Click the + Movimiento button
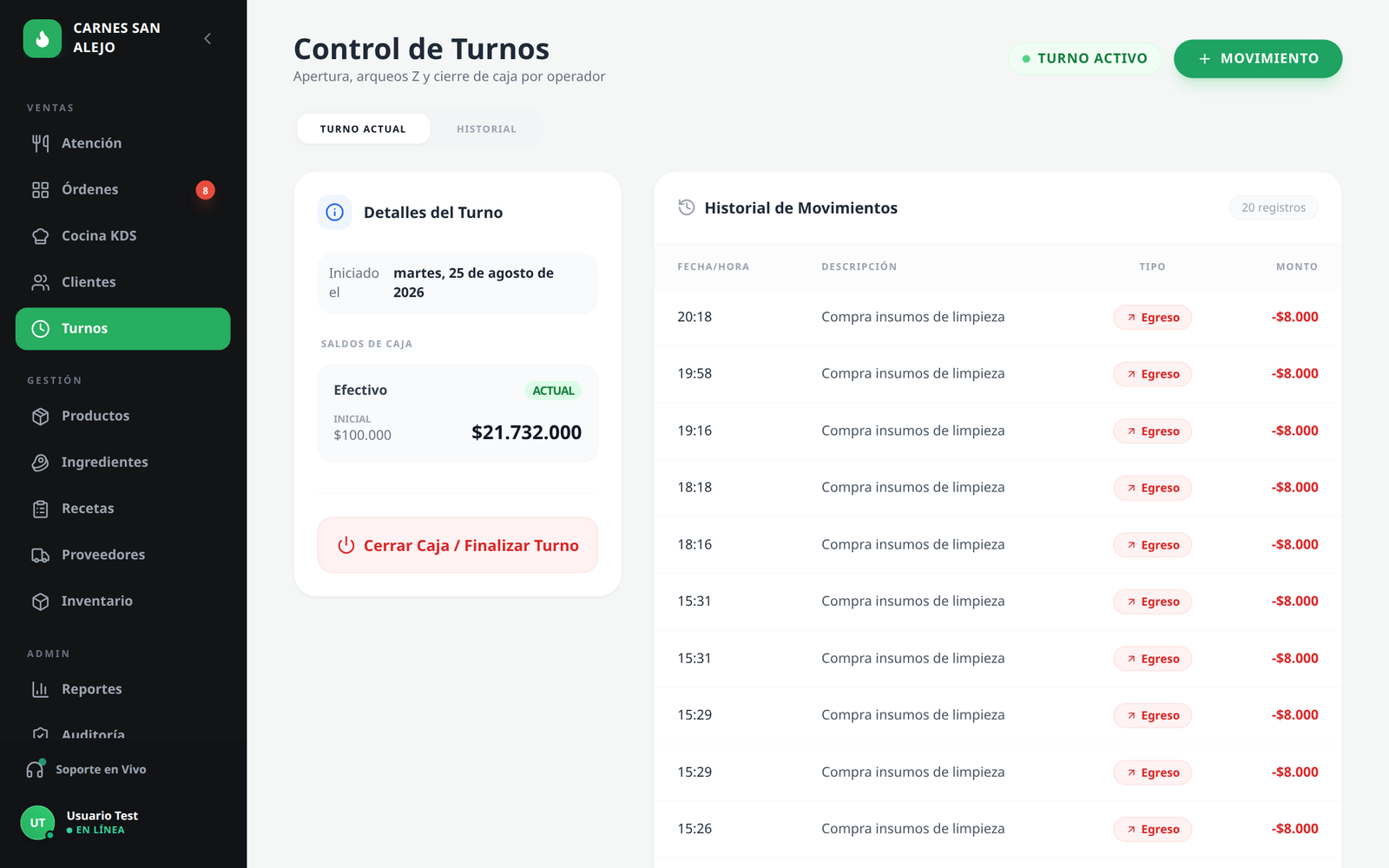The width and height of the screenshot is (1389, 868). pyautogui.click(x=1258, y=58)
